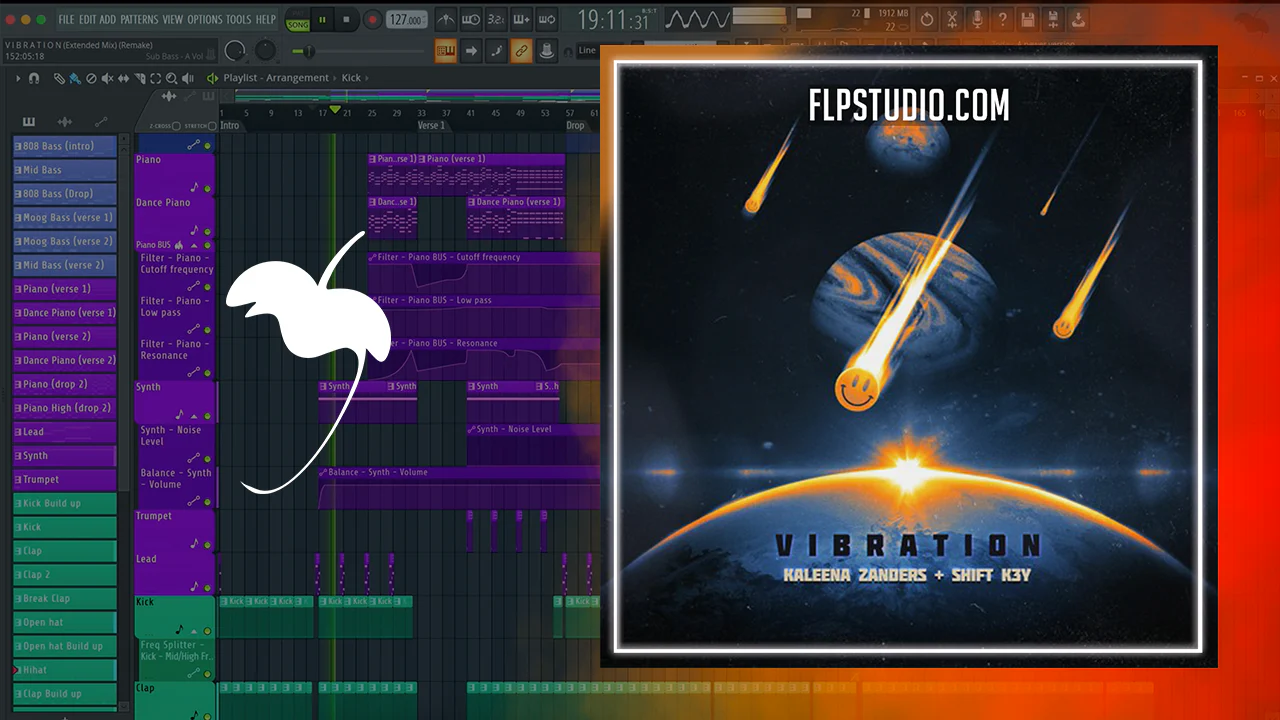Select the playlist Slip tool
The width and height of the screenshot is (1280, 720).
(123, 78)
